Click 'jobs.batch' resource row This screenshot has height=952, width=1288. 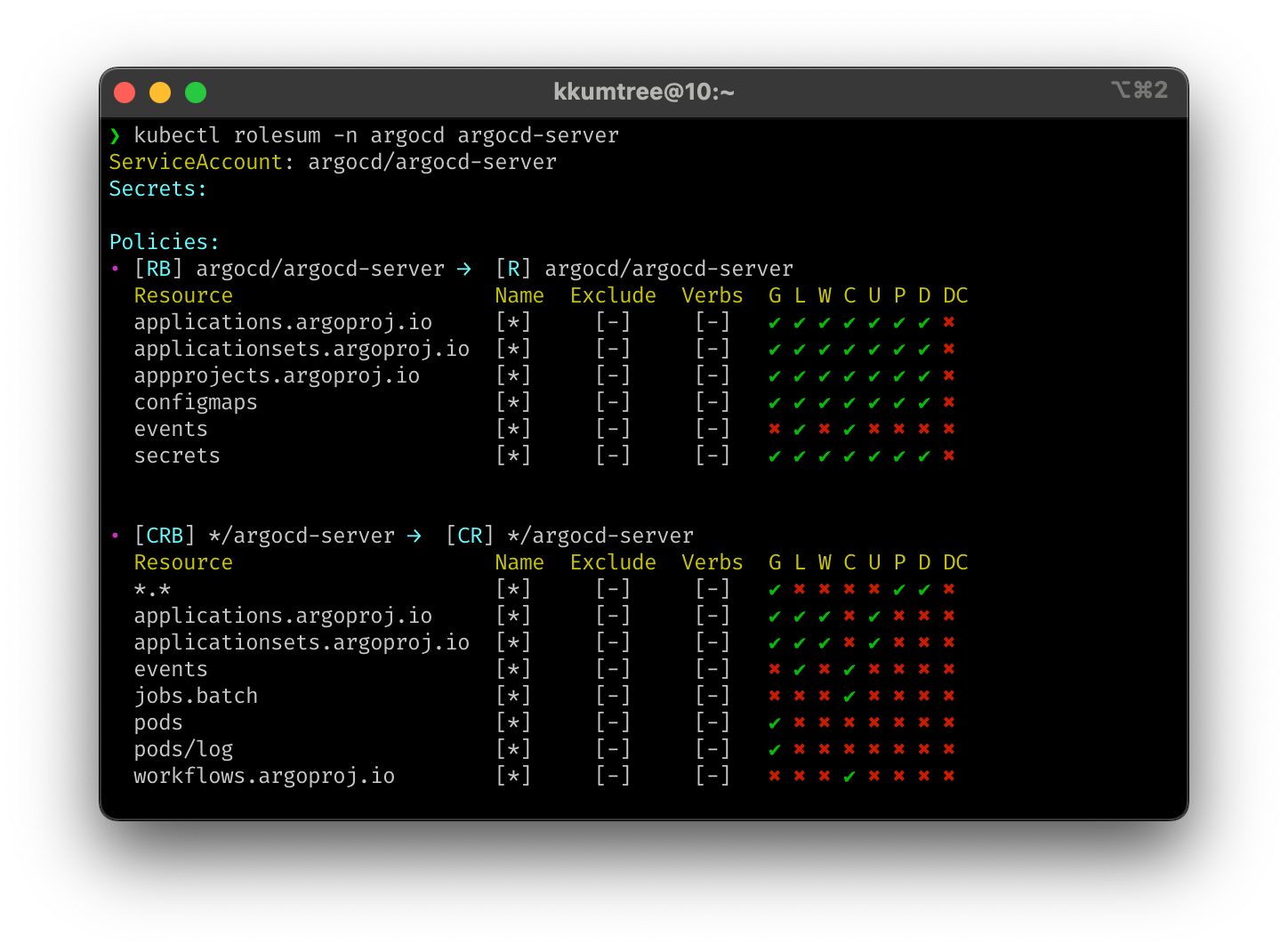click(196, 696)
